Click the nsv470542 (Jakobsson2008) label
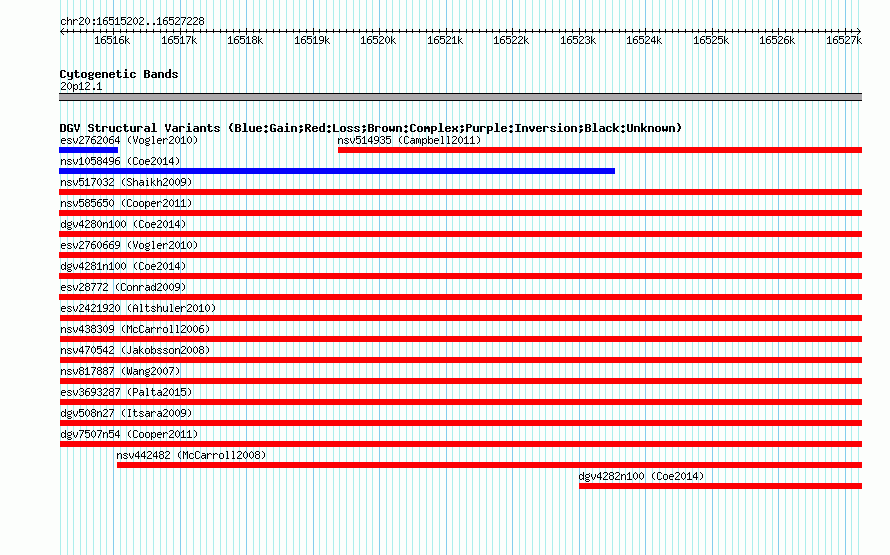 point(135,350)
